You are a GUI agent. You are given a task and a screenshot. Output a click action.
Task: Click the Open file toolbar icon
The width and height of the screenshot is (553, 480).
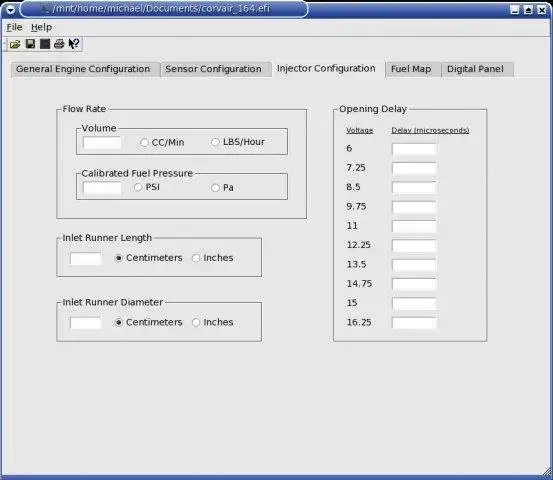point(15,44)
